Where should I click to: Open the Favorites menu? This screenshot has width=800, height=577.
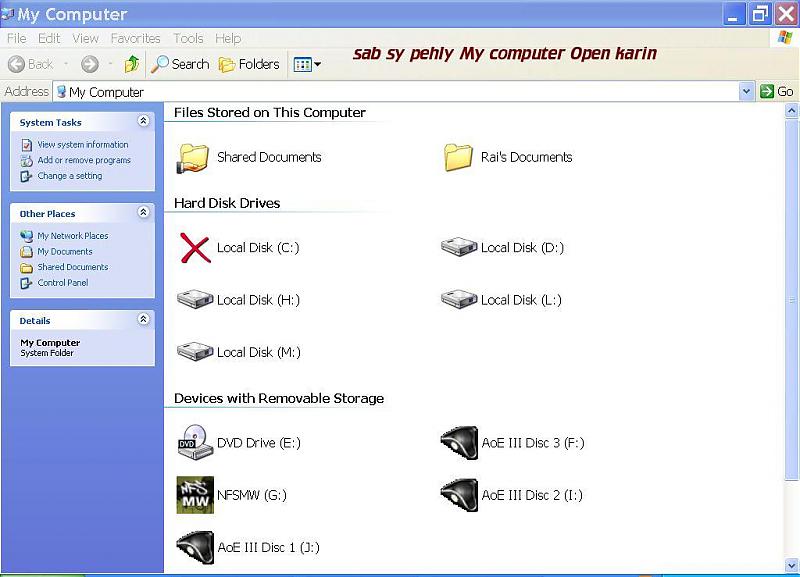tap(135, 38)
